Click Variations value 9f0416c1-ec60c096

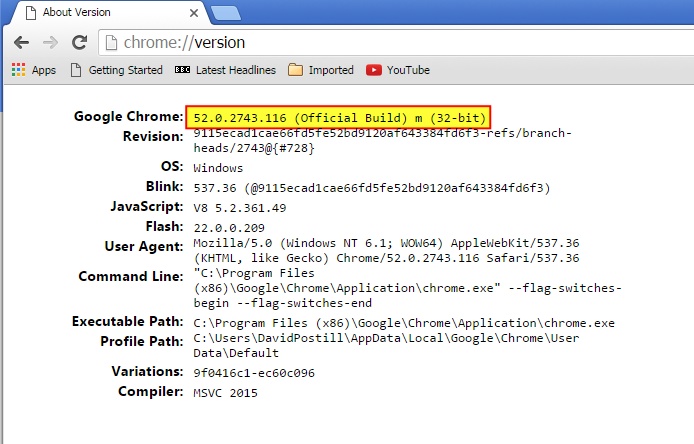(x=254, y=373)
